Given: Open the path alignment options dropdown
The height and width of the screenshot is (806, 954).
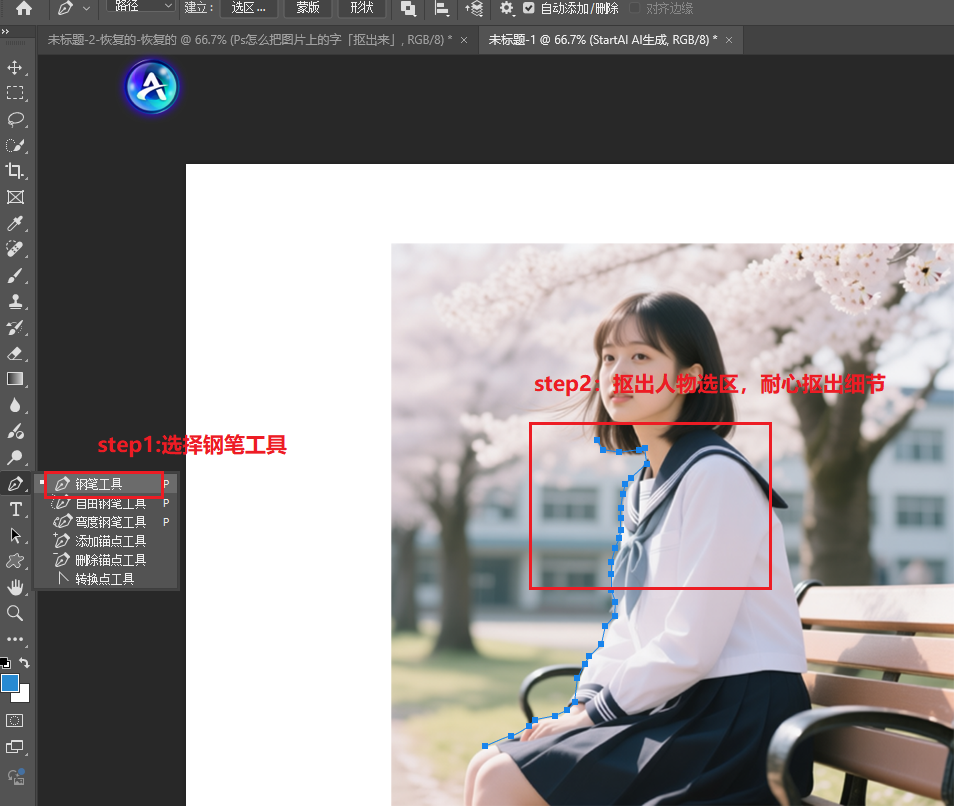Looking at the screenshot, I should 442,9.
